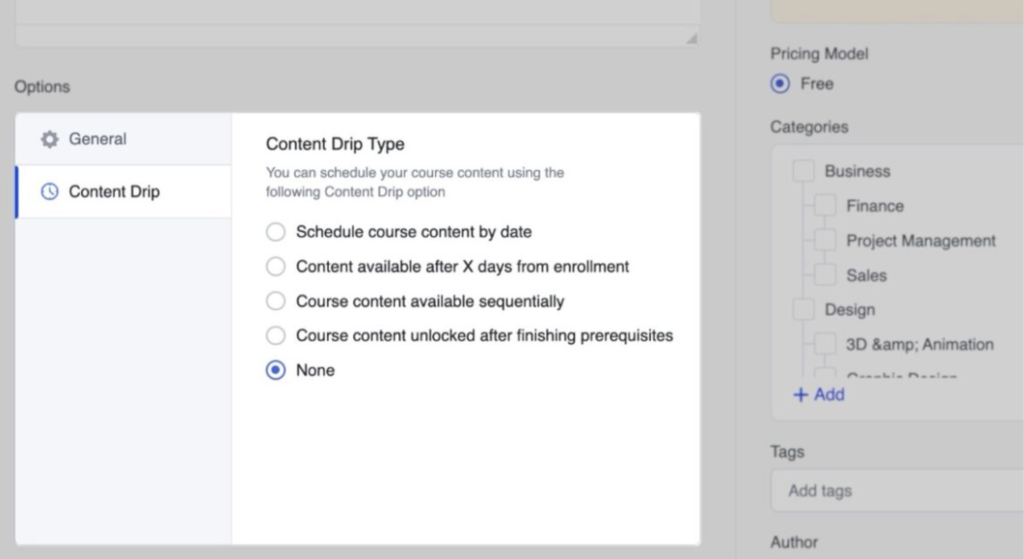The image size is (1024, 559).
Task: Click the Content Drip clock icon
Action: 49,192
